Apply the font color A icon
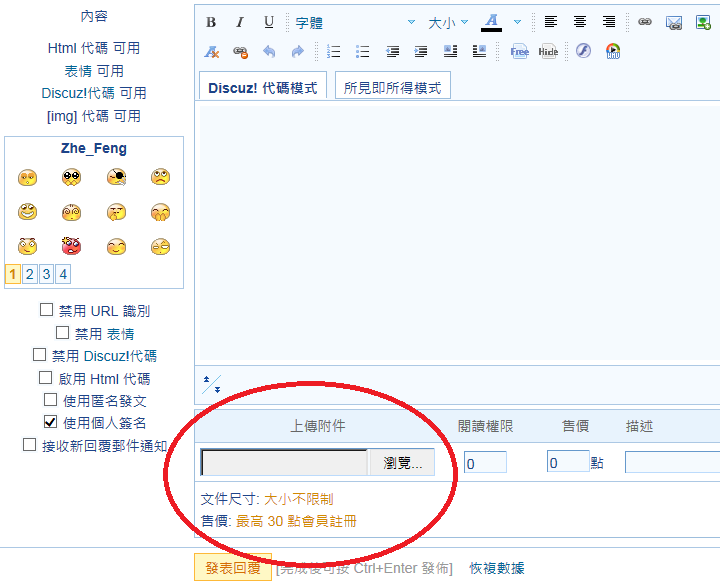 pyautogui.click(x=491, y=22)
